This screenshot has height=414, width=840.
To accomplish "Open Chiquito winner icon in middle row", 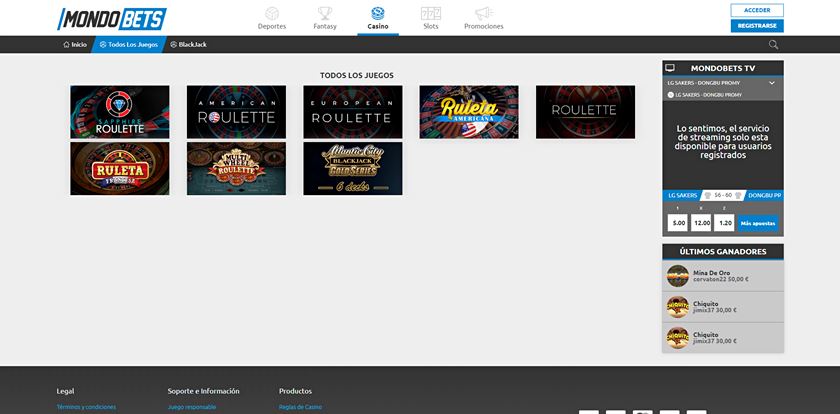I will (678, 307).
